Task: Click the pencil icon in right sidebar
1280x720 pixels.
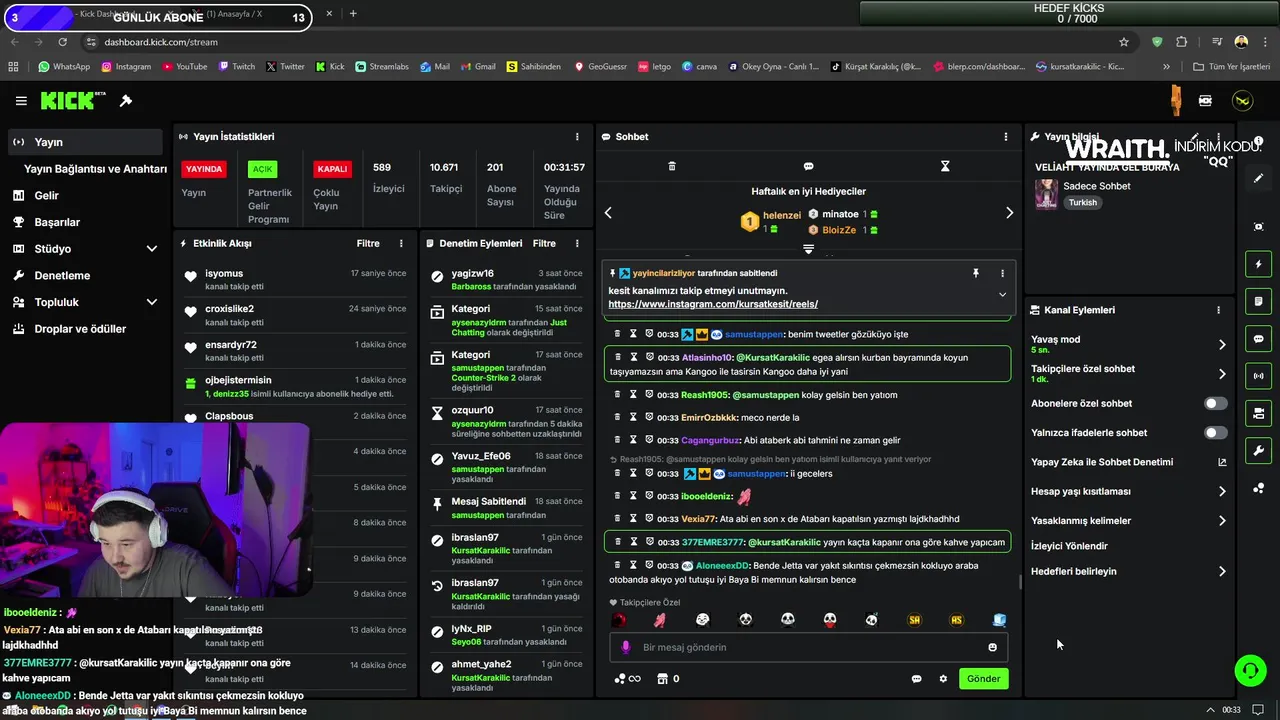Action: [1258, 178]
